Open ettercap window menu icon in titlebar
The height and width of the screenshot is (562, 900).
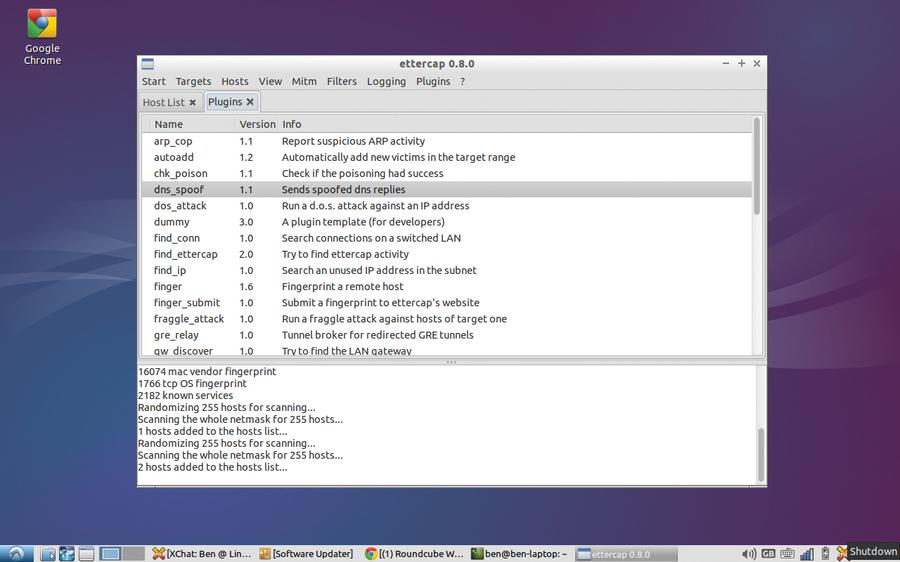click(x=148, y=64)
